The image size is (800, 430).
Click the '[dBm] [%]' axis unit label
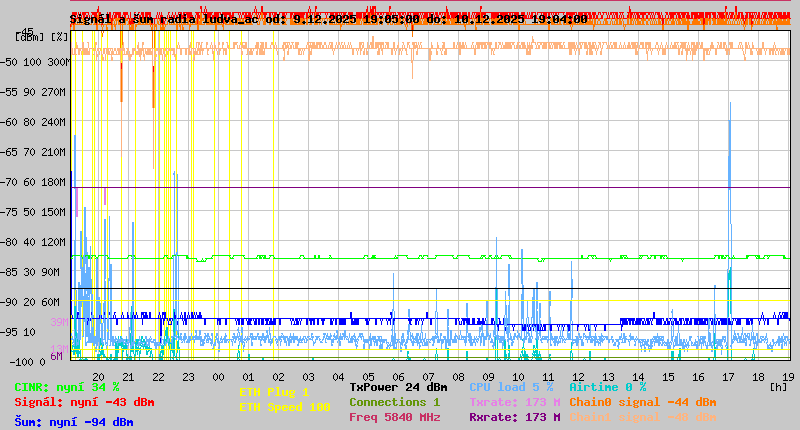pos(42,37)
